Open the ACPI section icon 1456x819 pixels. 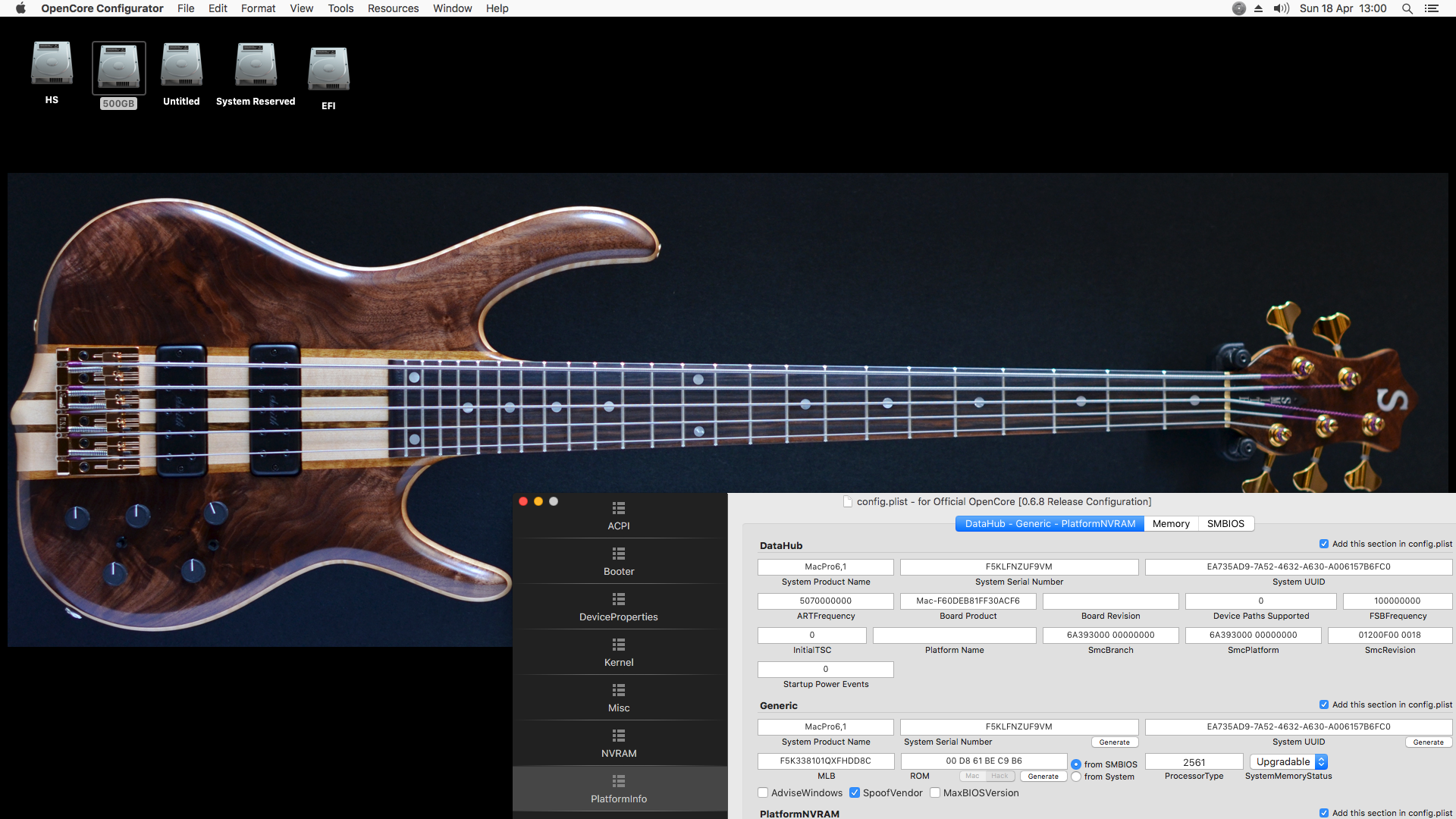coord(619,509)
